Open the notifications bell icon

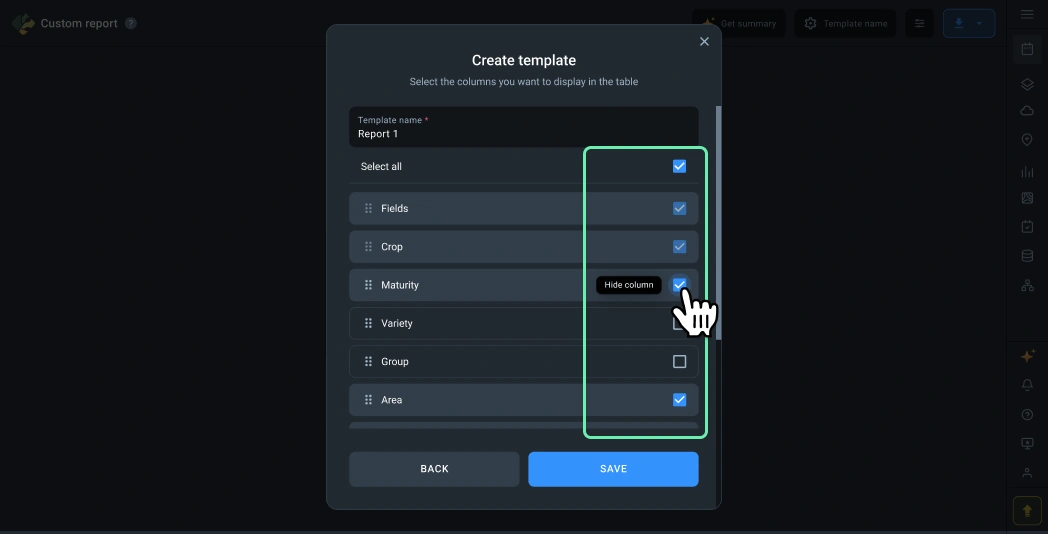click(x=1027, y=385)
